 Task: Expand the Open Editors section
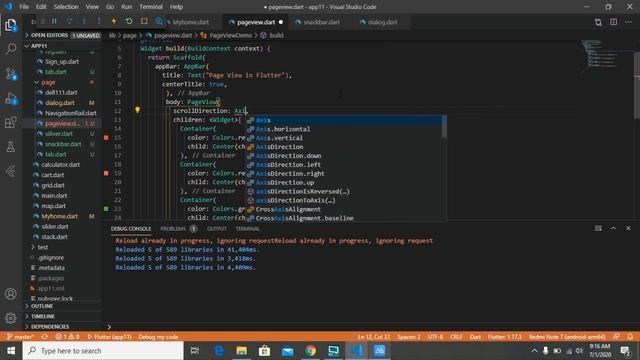62,36
